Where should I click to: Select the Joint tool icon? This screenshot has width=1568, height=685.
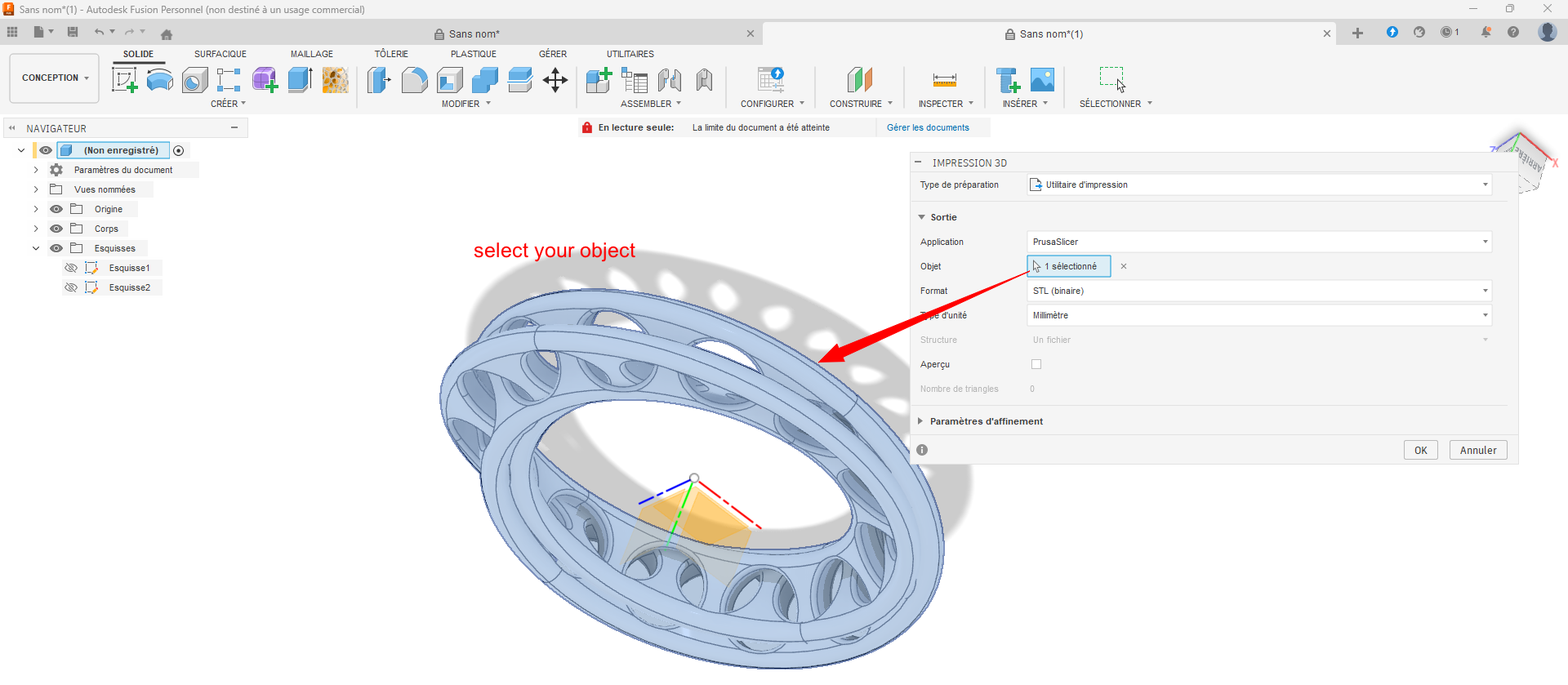[x=670, y=79]
